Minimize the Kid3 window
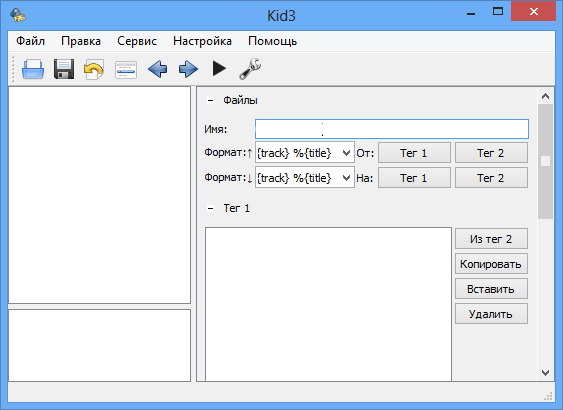Viewport: 563px width, 410px height. coord(471,13)
